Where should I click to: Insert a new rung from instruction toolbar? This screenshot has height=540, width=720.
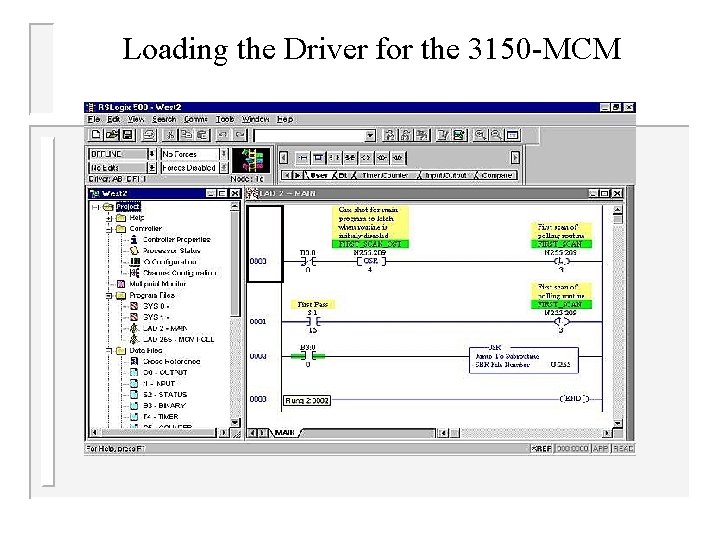(x=303, y=158)
